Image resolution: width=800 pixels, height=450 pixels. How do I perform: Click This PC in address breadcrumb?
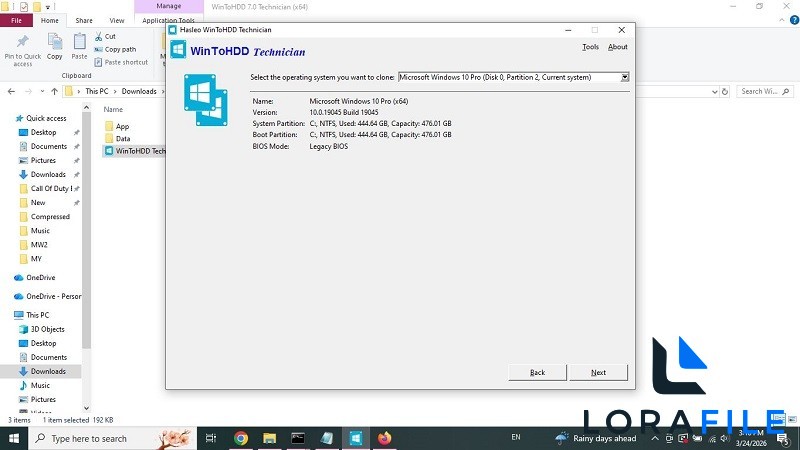pyautogui.click(x=96, y=91)
